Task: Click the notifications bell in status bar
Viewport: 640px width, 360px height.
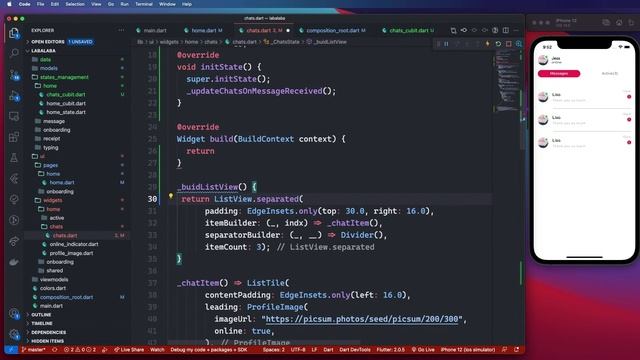Action: (x=516, y=350)
